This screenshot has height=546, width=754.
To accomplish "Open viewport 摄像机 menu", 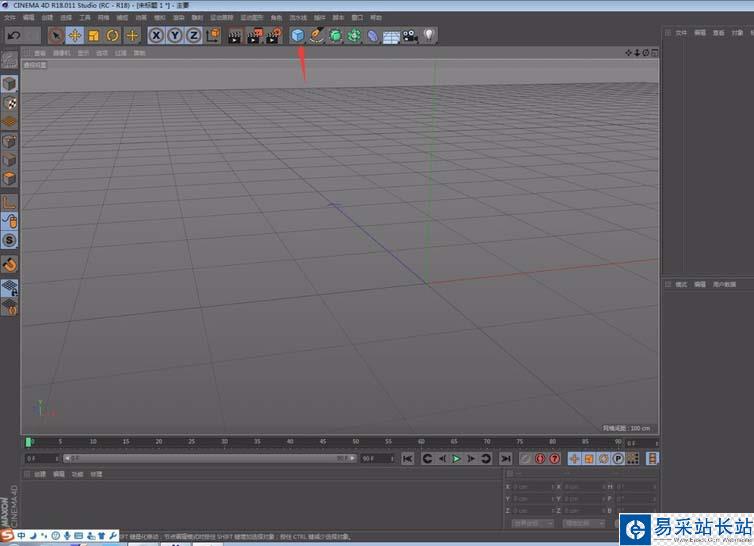I will coord(62,53).
